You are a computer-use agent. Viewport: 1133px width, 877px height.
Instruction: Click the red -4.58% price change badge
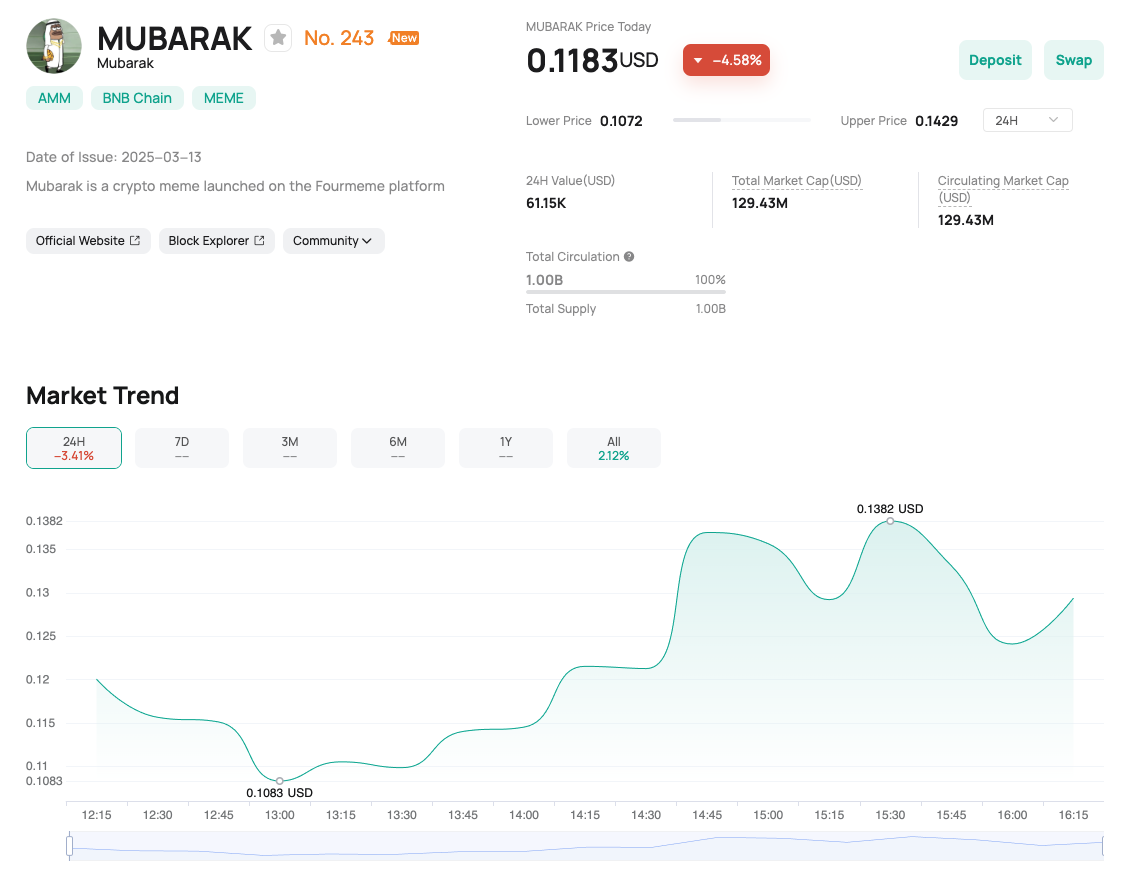tap(726, 60)
